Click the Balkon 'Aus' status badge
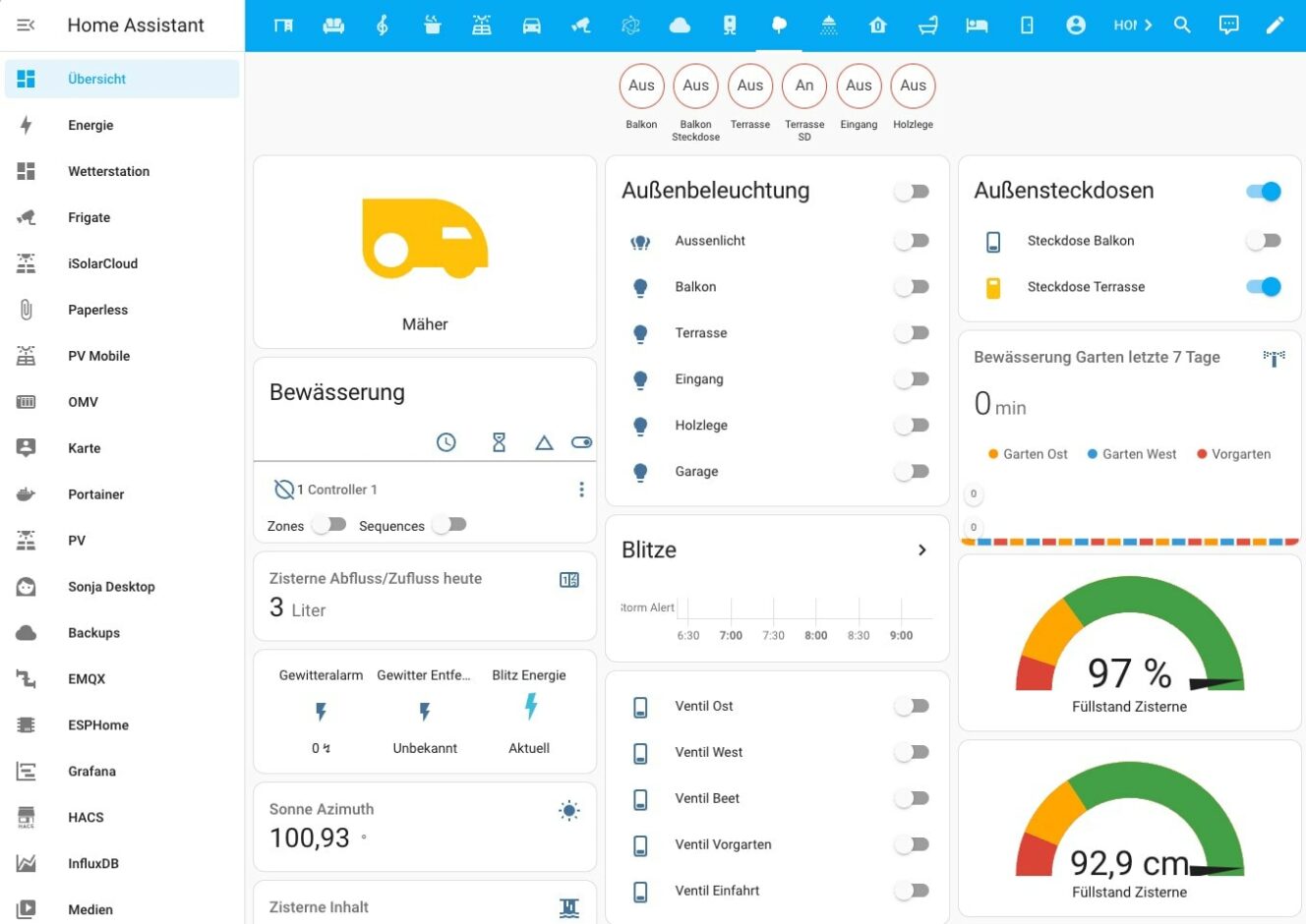This screenshot has width=1306, height=924. tap(641, 86)
